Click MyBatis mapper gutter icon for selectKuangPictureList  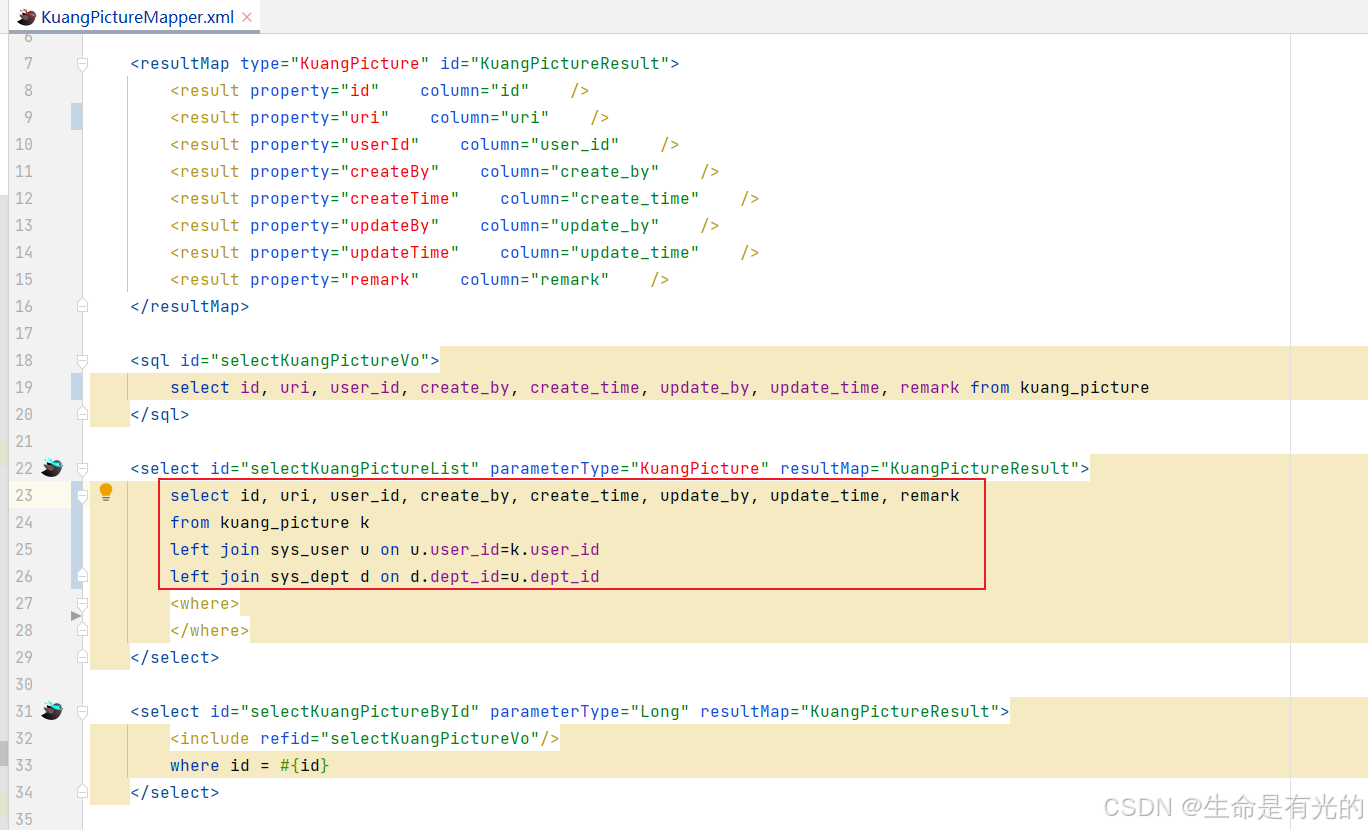52,468
